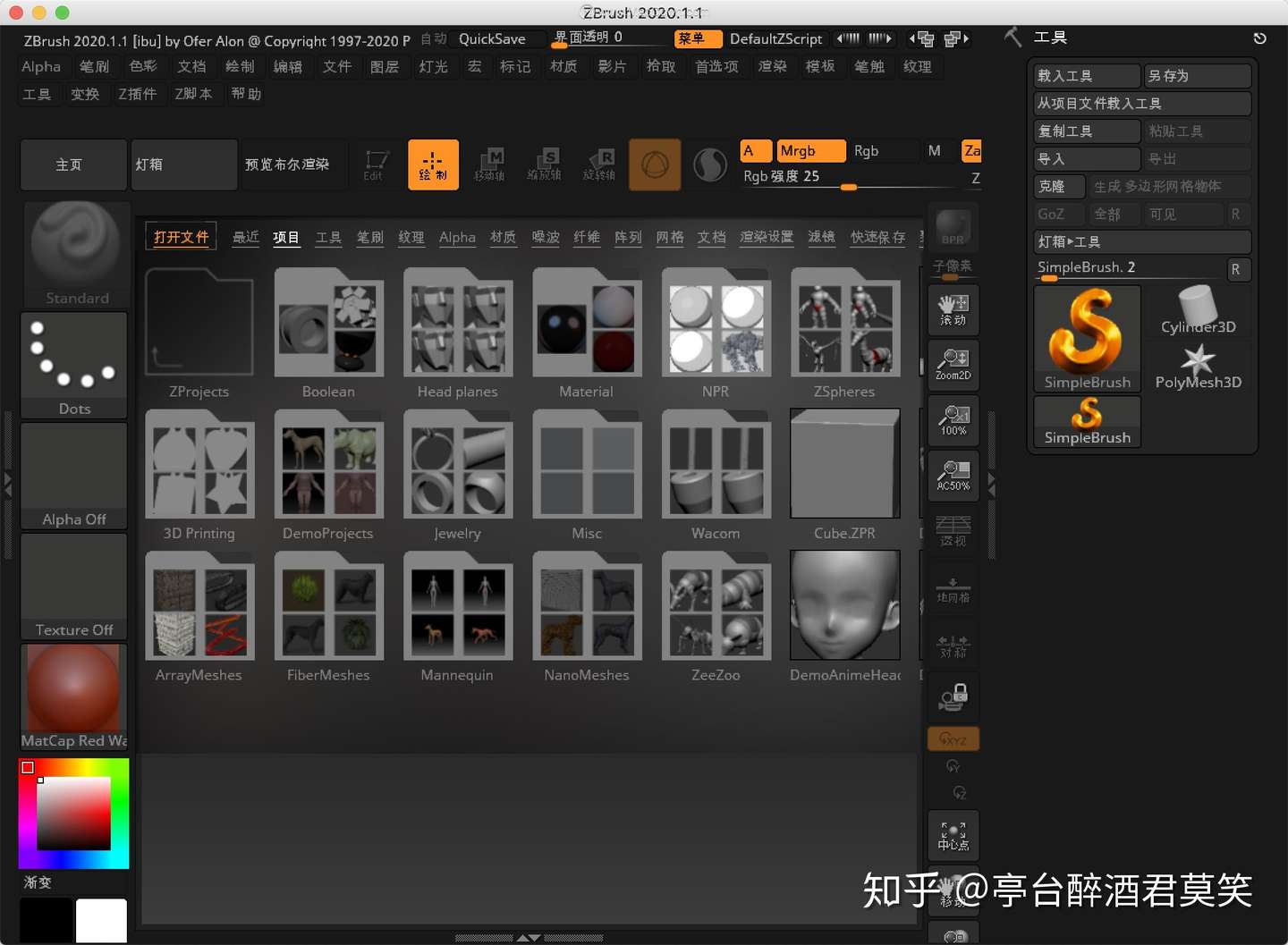Click the color picker gradient square
This screenshot has width=1288, height=945.
pyautogui.click(x=73, y=814)
